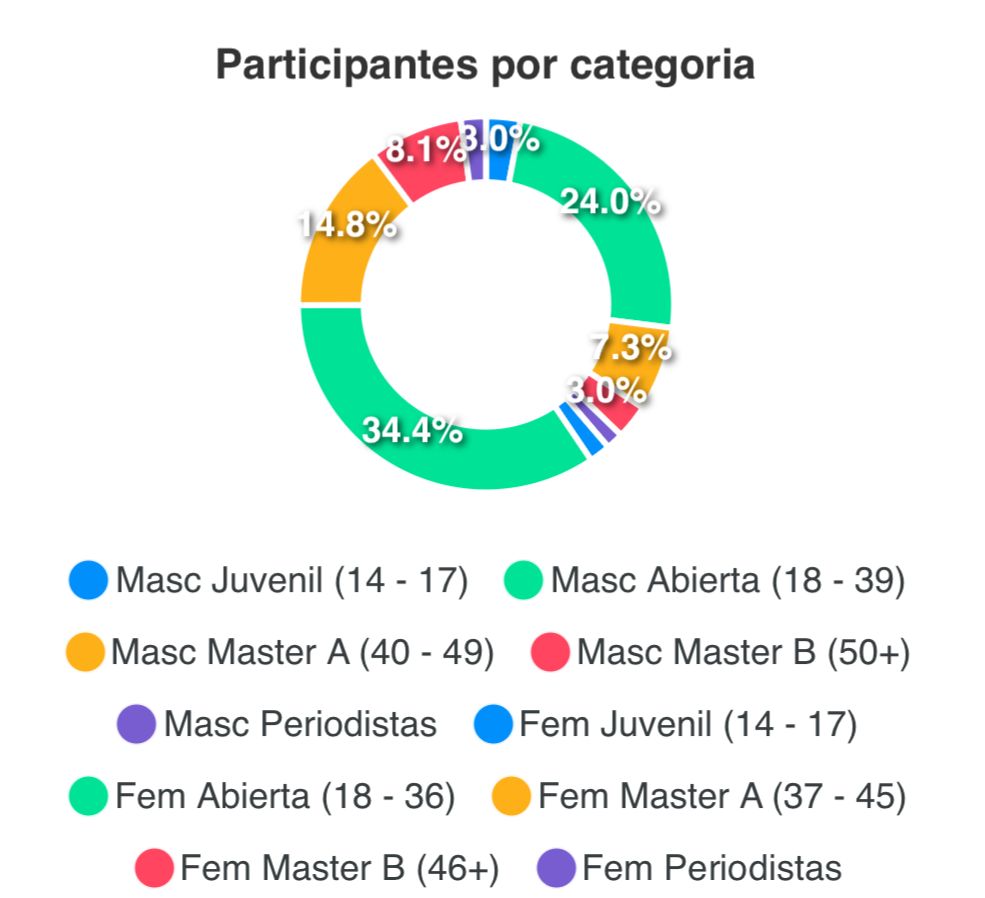Click the green Masc Abierta legend swatch

525,581
